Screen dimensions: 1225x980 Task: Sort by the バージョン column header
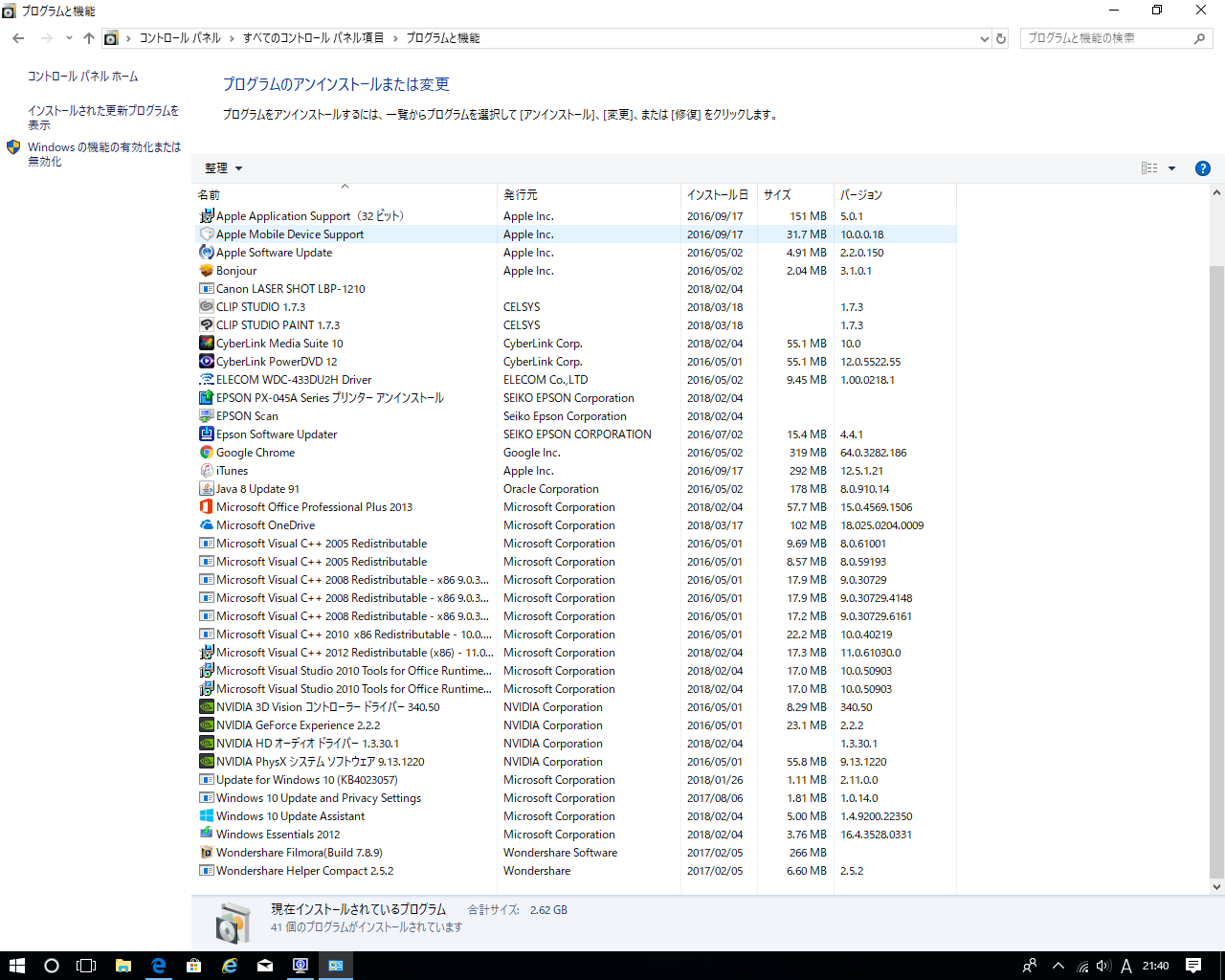coord(894,194)
